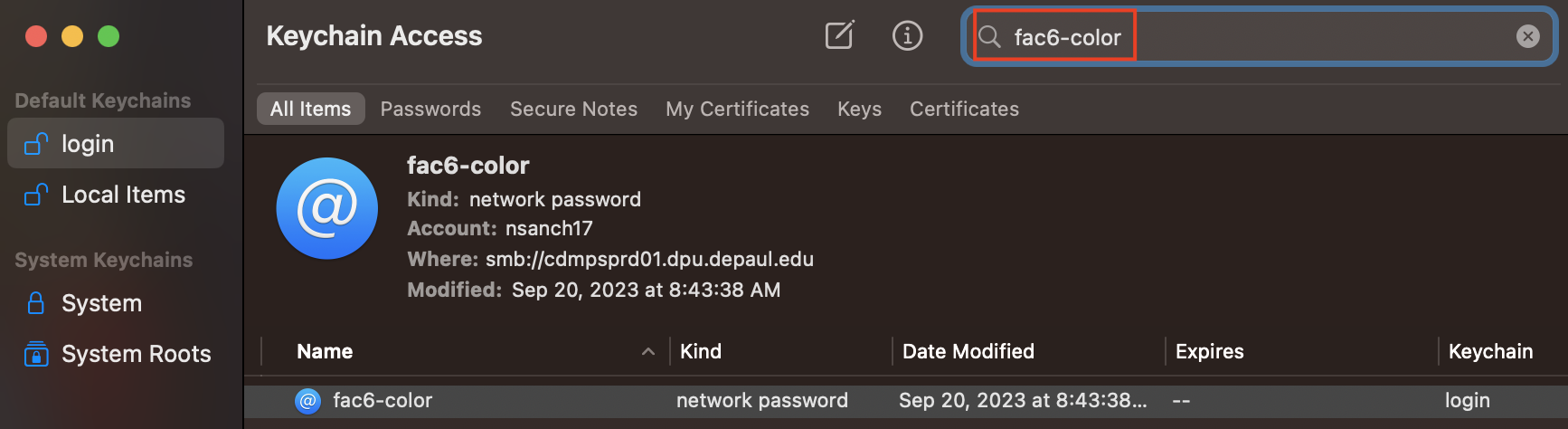The width and height of the screenshot is (1568, 429).
Task: Click the Default Keychains sidebar heading
Action: point(103,100)
